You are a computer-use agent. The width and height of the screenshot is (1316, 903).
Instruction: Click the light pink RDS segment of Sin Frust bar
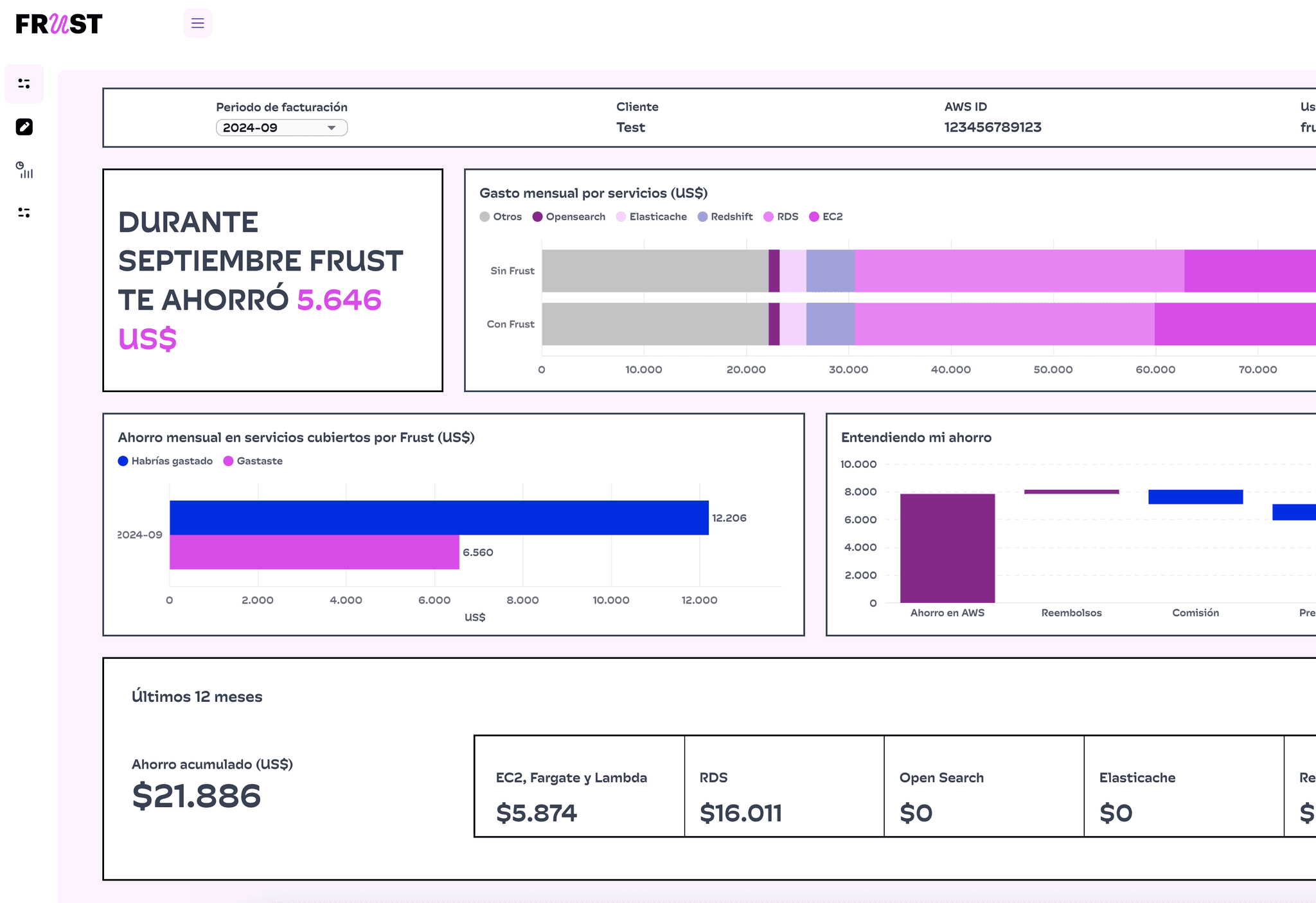(x=1019, y=271)
